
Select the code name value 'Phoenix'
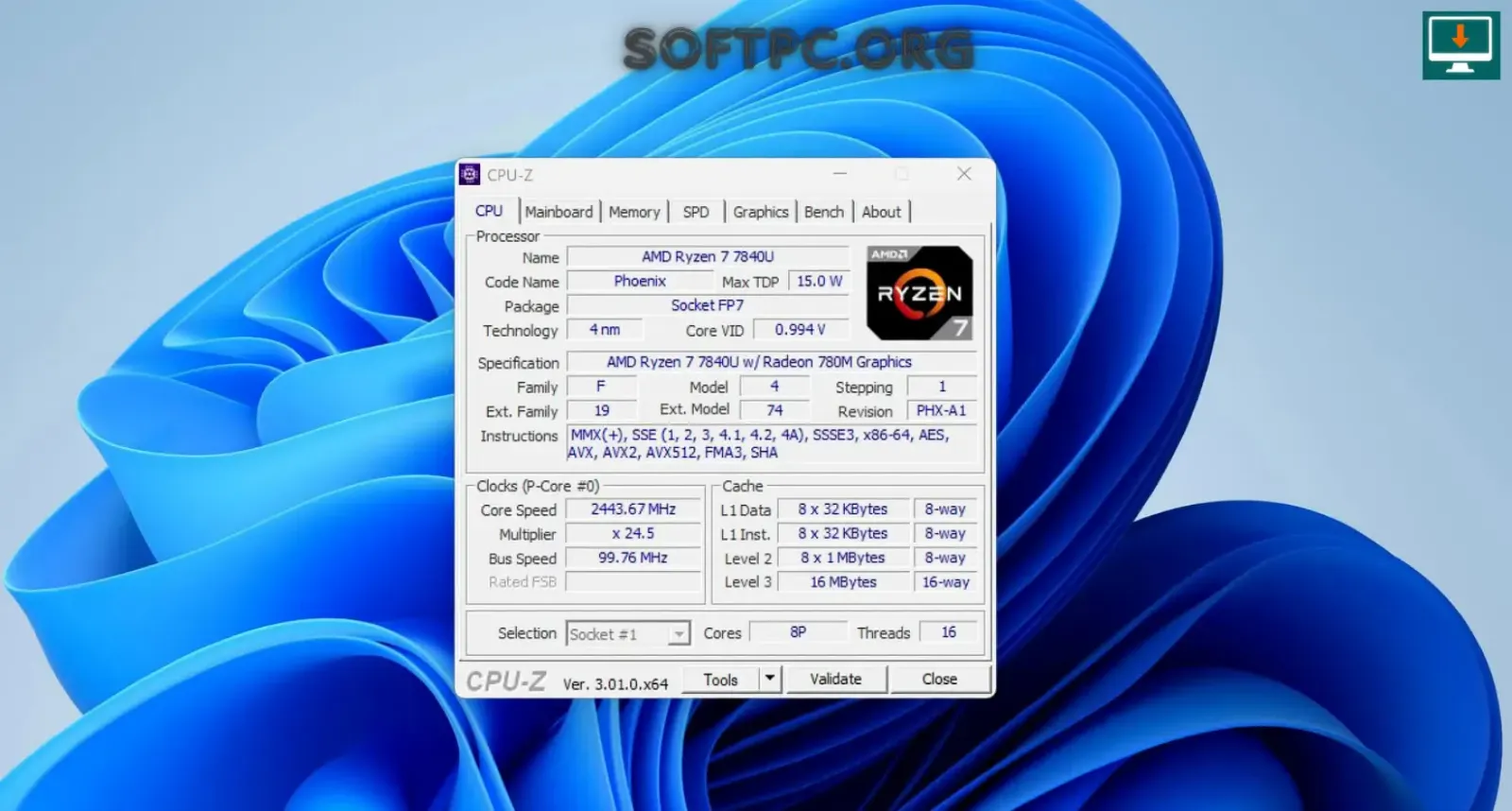(640, 281)
